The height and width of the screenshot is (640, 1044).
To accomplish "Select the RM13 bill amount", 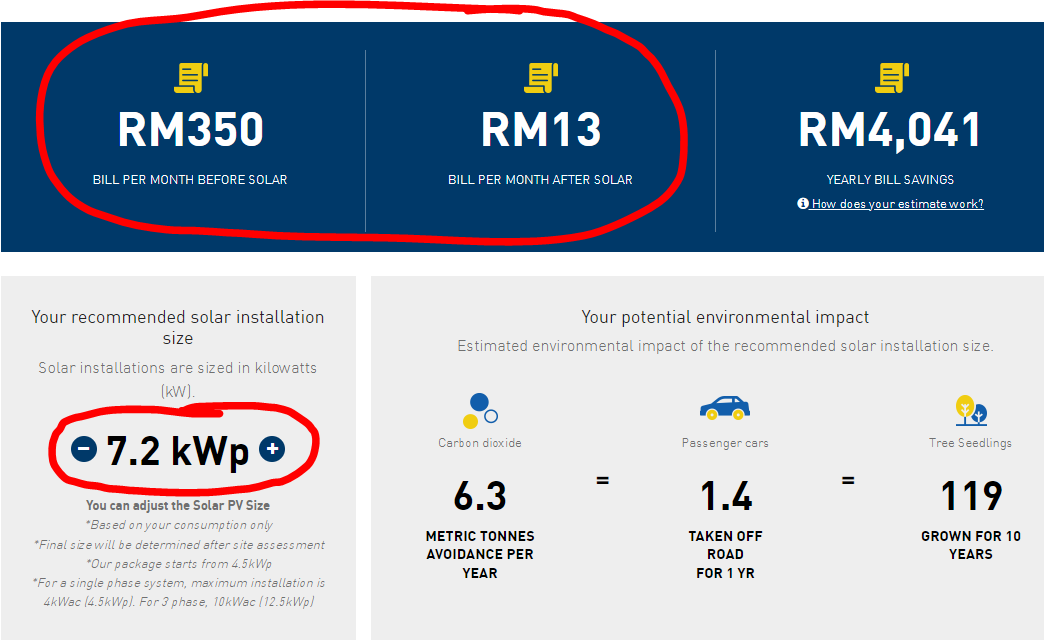I will point(541,129).
